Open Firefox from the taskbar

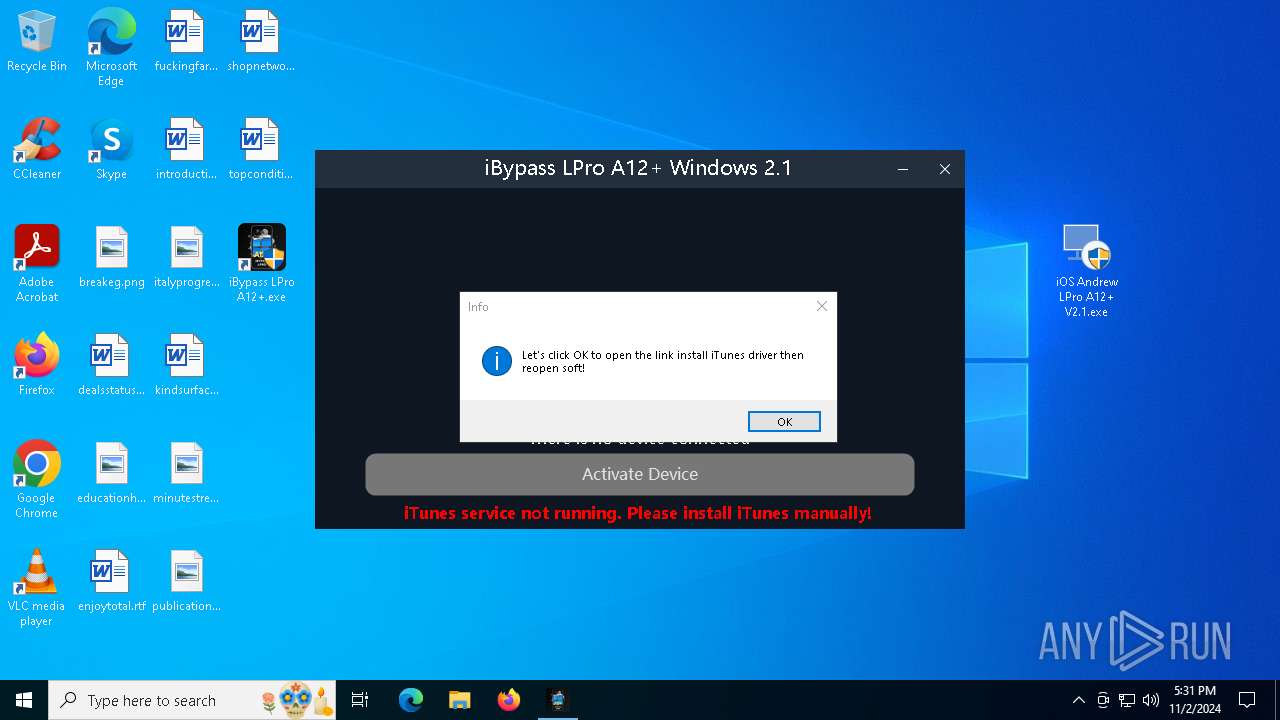click(509, 700)
